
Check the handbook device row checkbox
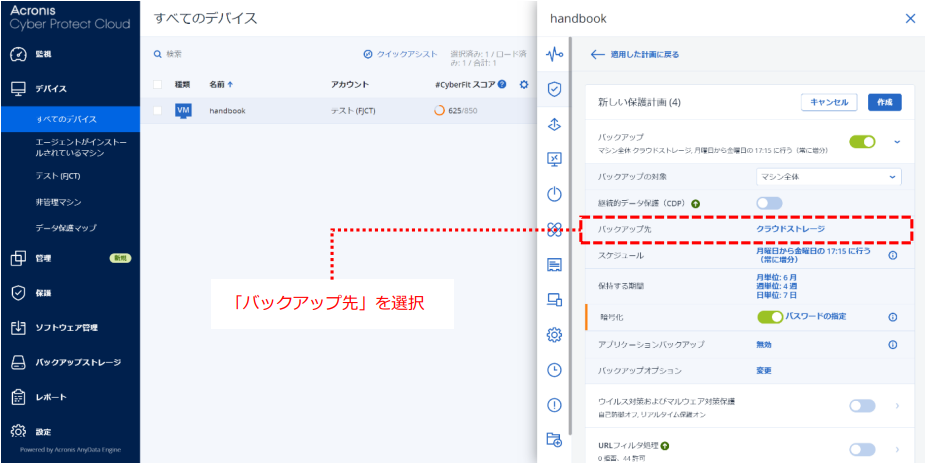coord(157,111)
